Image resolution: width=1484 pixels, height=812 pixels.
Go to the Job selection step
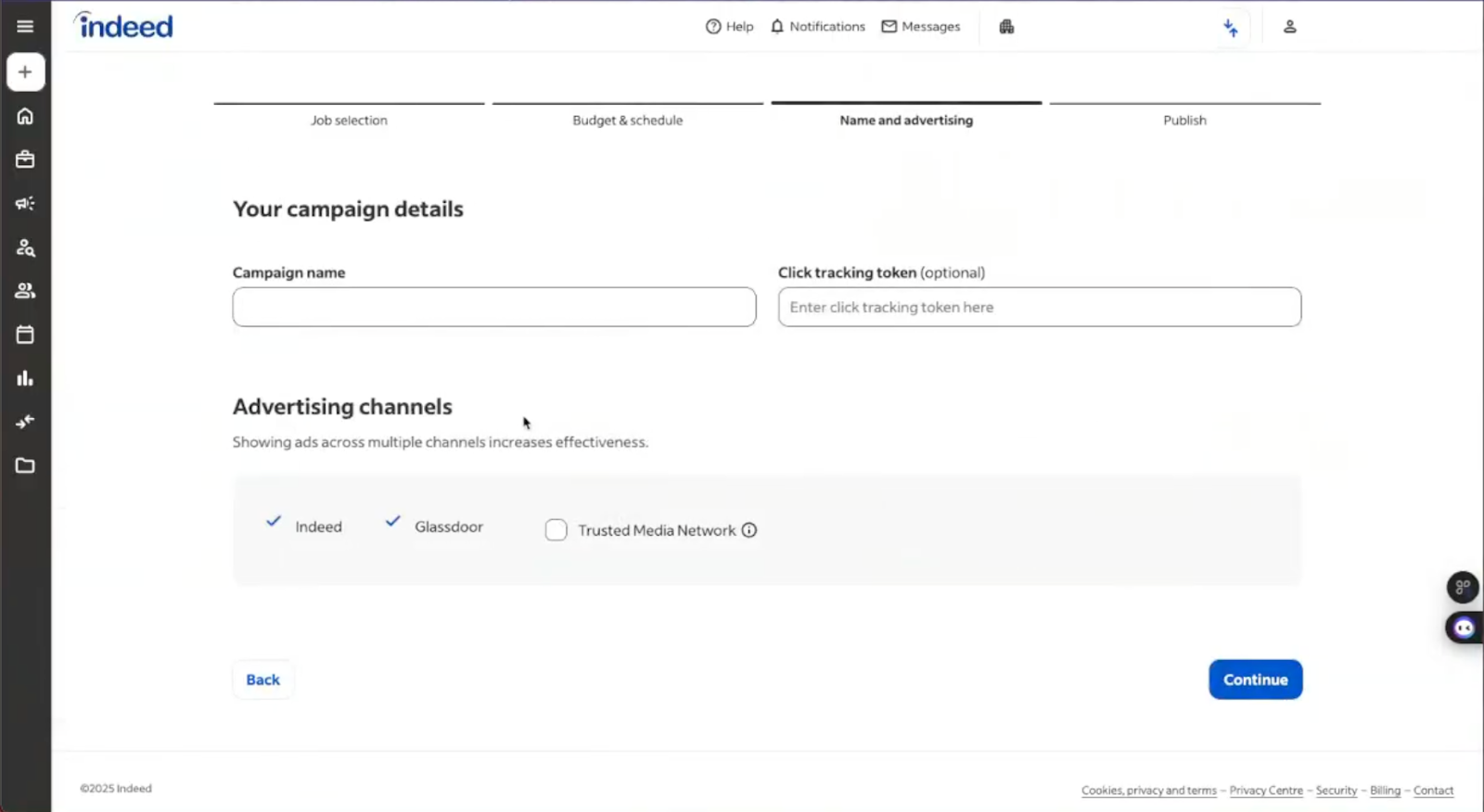point(349,120)
